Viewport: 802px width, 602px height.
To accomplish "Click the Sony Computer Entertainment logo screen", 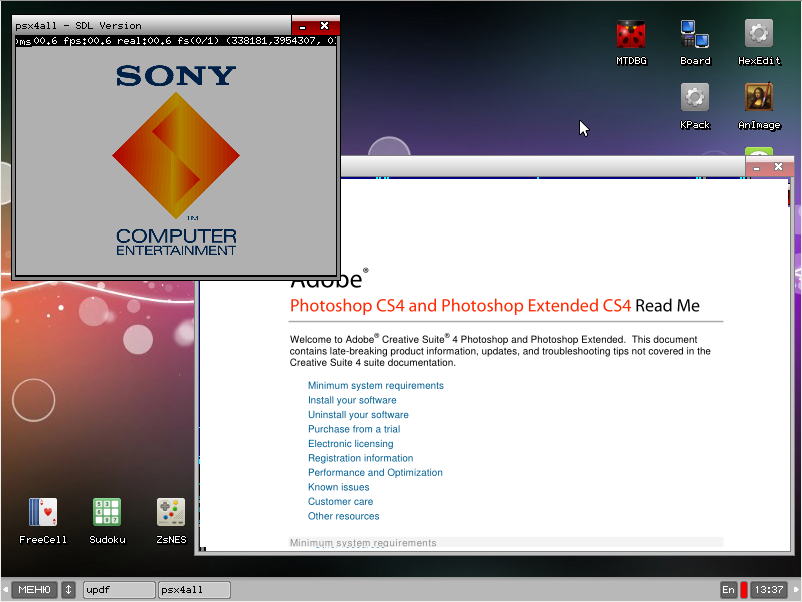I will click(176, 161).
